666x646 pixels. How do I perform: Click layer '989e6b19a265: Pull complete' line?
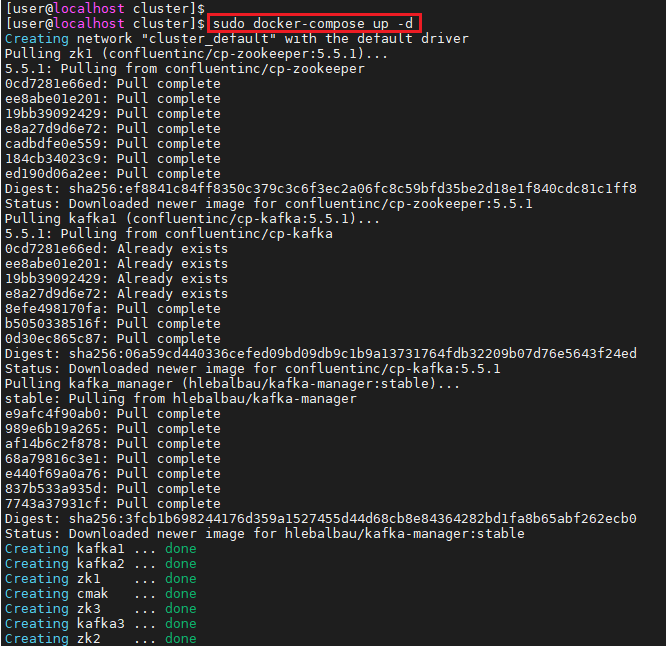113,429
